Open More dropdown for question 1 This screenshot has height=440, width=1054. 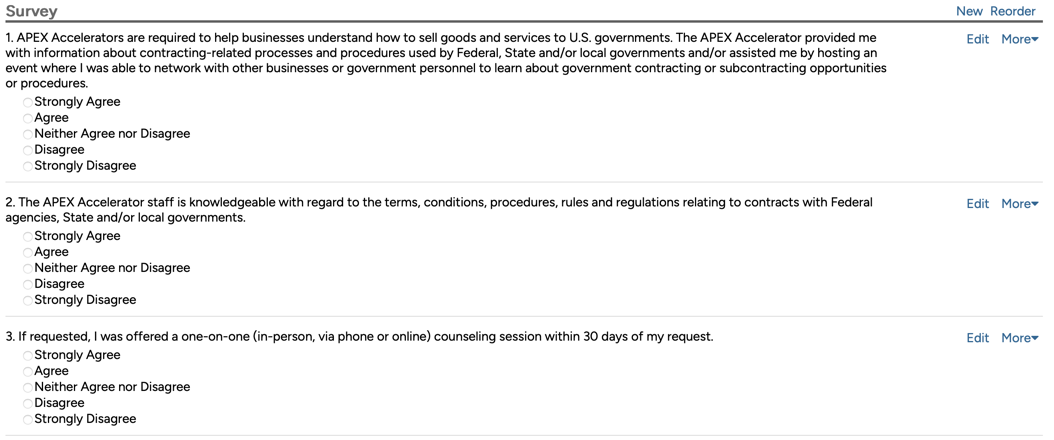1019,39
